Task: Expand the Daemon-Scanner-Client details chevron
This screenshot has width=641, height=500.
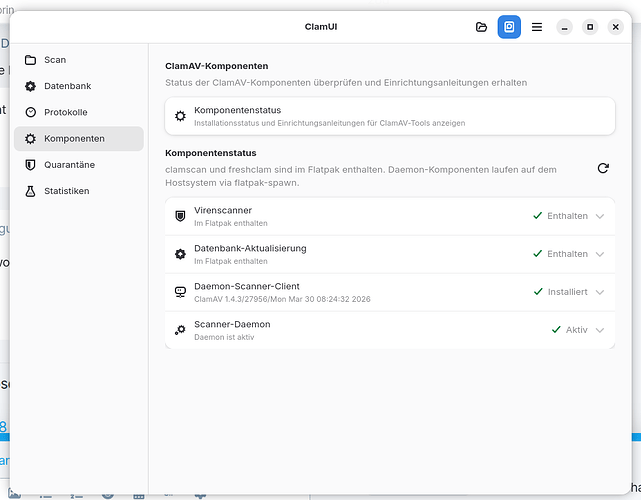Action: [x=600, y=292]
